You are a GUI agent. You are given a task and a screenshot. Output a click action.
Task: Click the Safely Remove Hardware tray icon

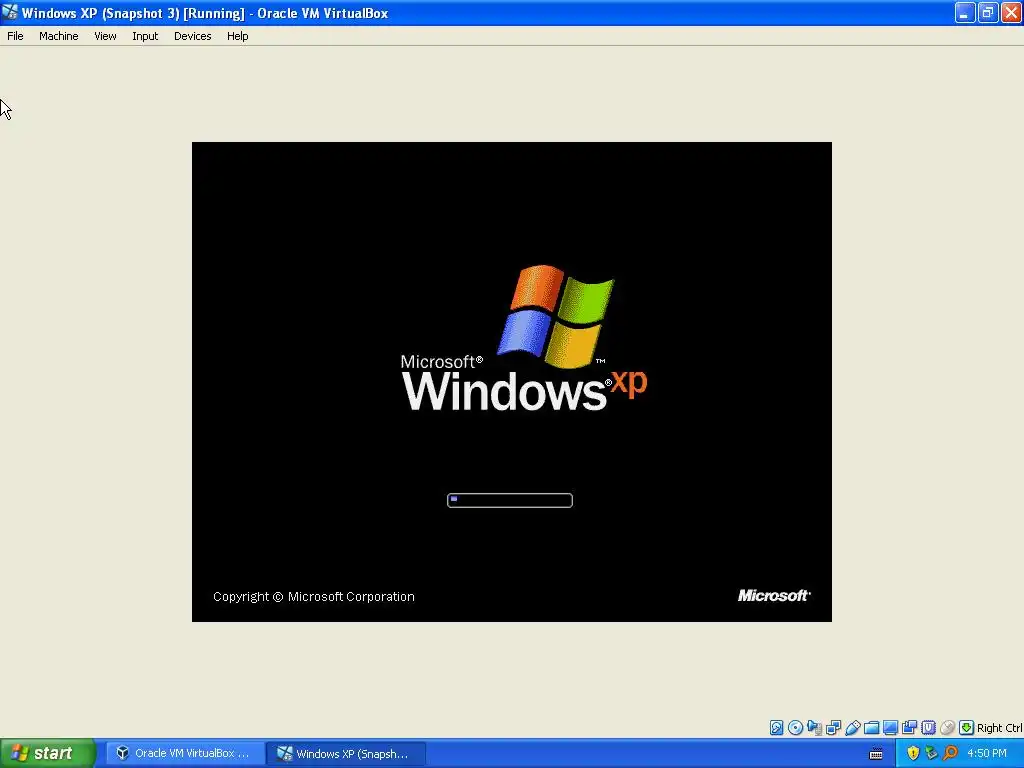pos(931,753)
